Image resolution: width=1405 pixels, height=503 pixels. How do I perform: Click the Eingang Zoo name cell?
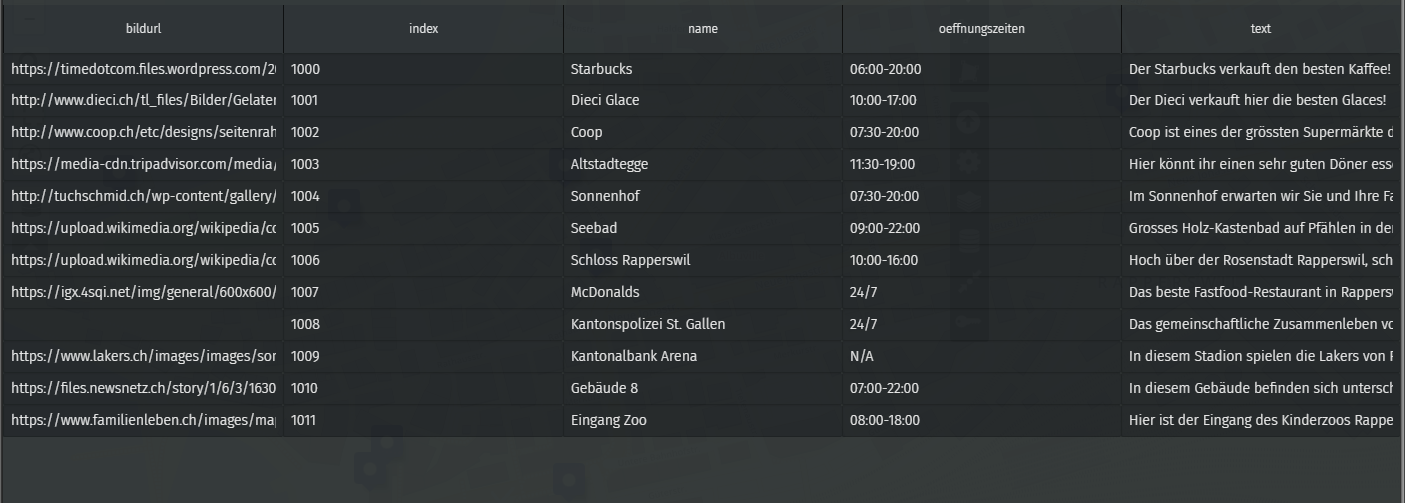point(608,421)
